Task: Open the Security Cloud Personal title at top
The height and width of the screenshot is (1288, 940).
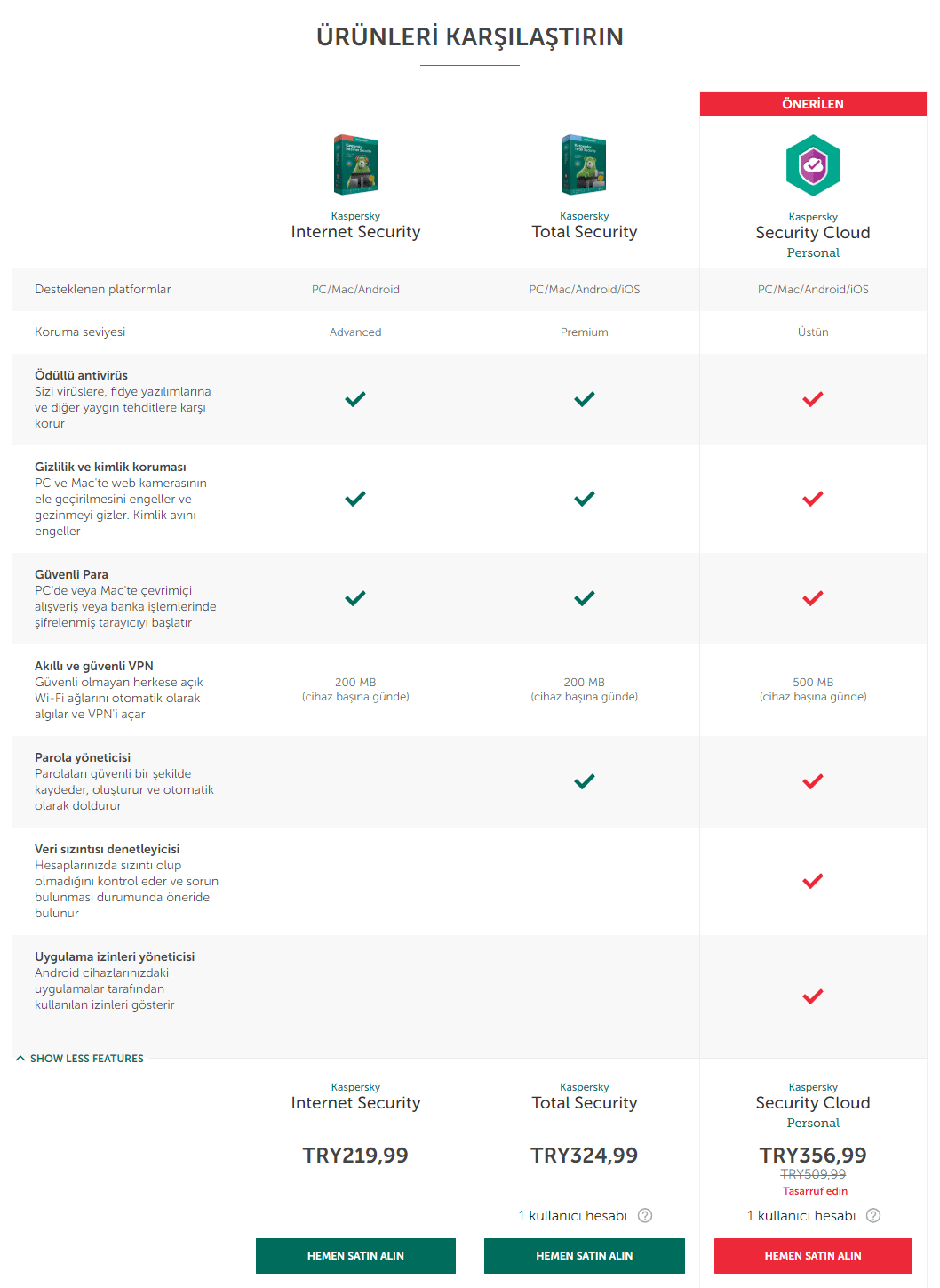Action: click(813, 233)
